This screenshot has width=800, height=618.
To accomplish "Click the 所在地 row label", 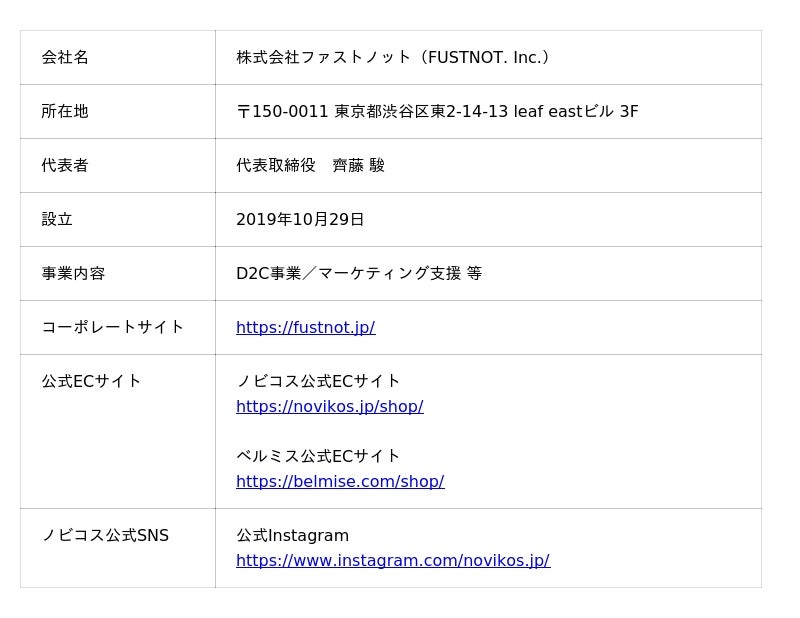I will click(x=65, y=112).
